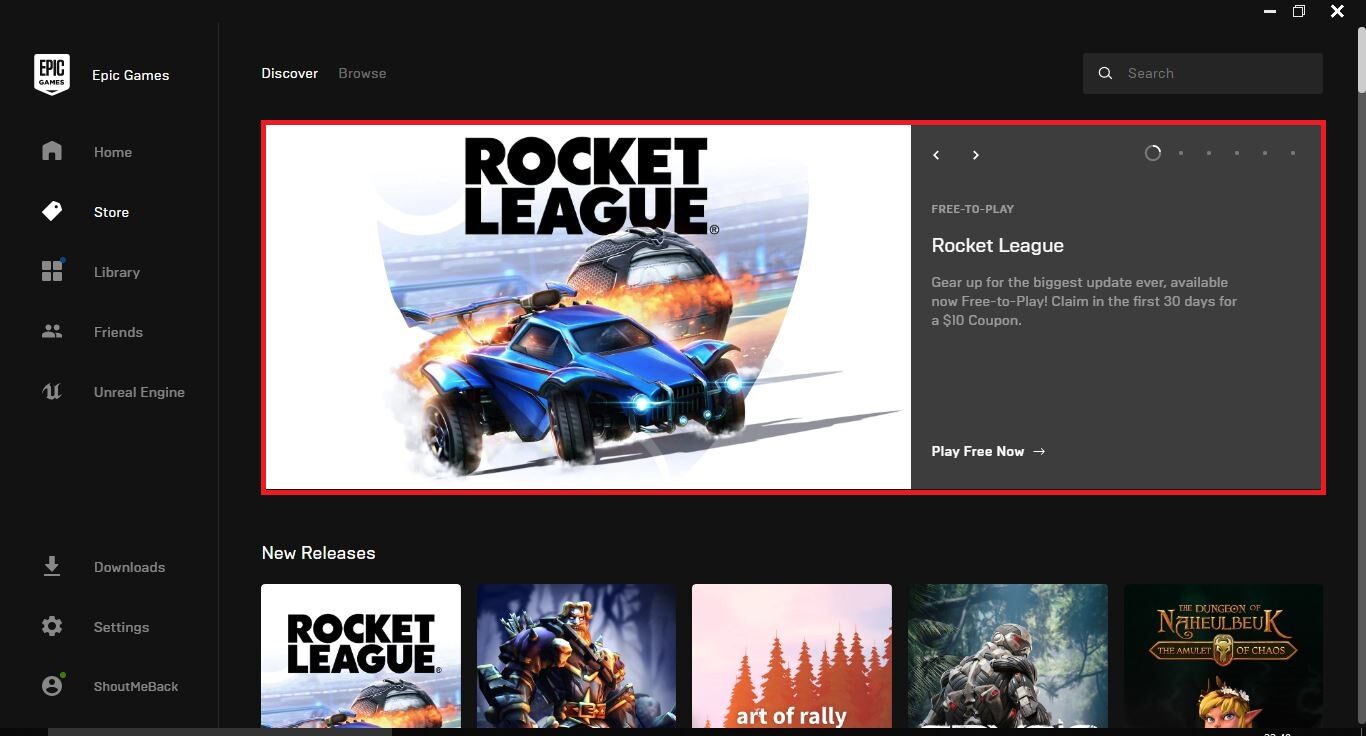Viewport: 1366px width, 736px height.
Task: Open the art of rally thumbnail
Action: tap(792, 656)
